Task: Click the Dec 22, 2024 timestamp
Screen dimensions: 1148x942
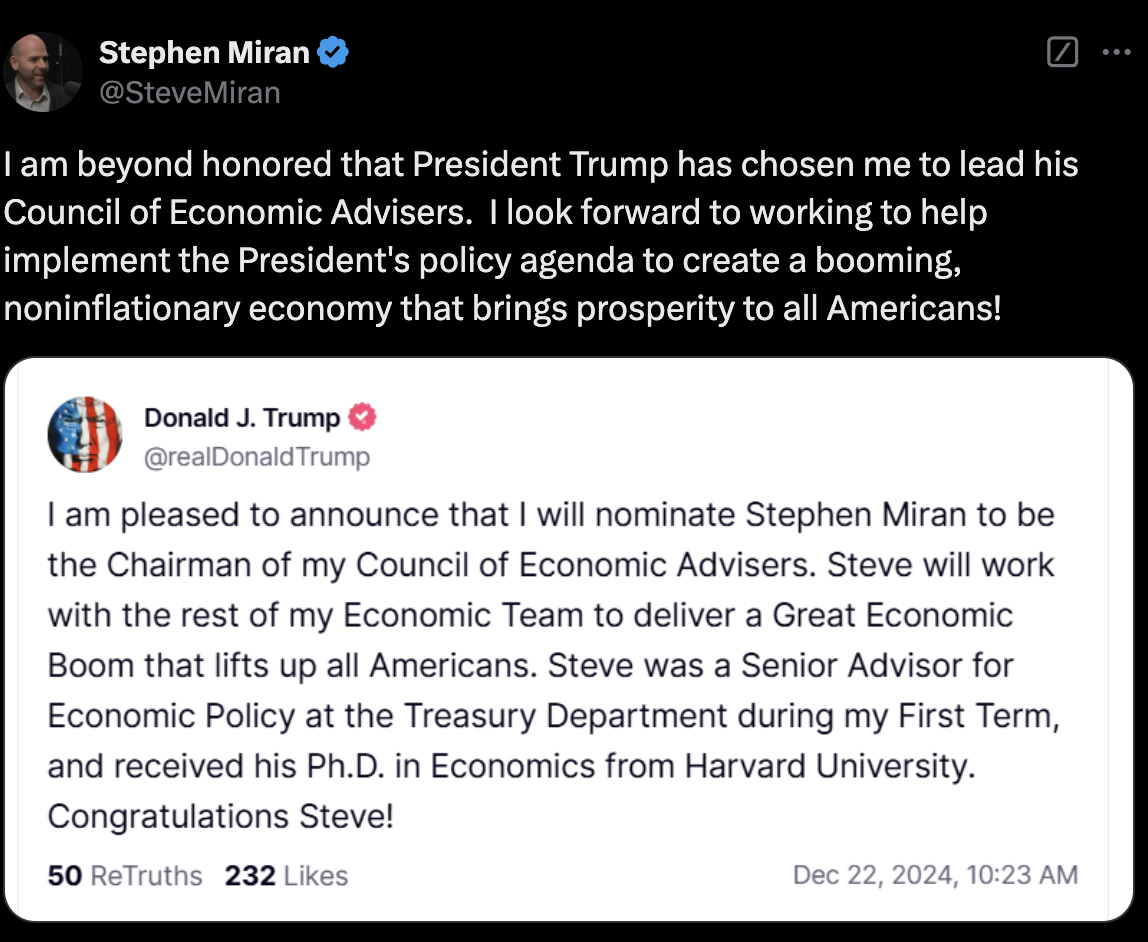Action: click(935, 876)
